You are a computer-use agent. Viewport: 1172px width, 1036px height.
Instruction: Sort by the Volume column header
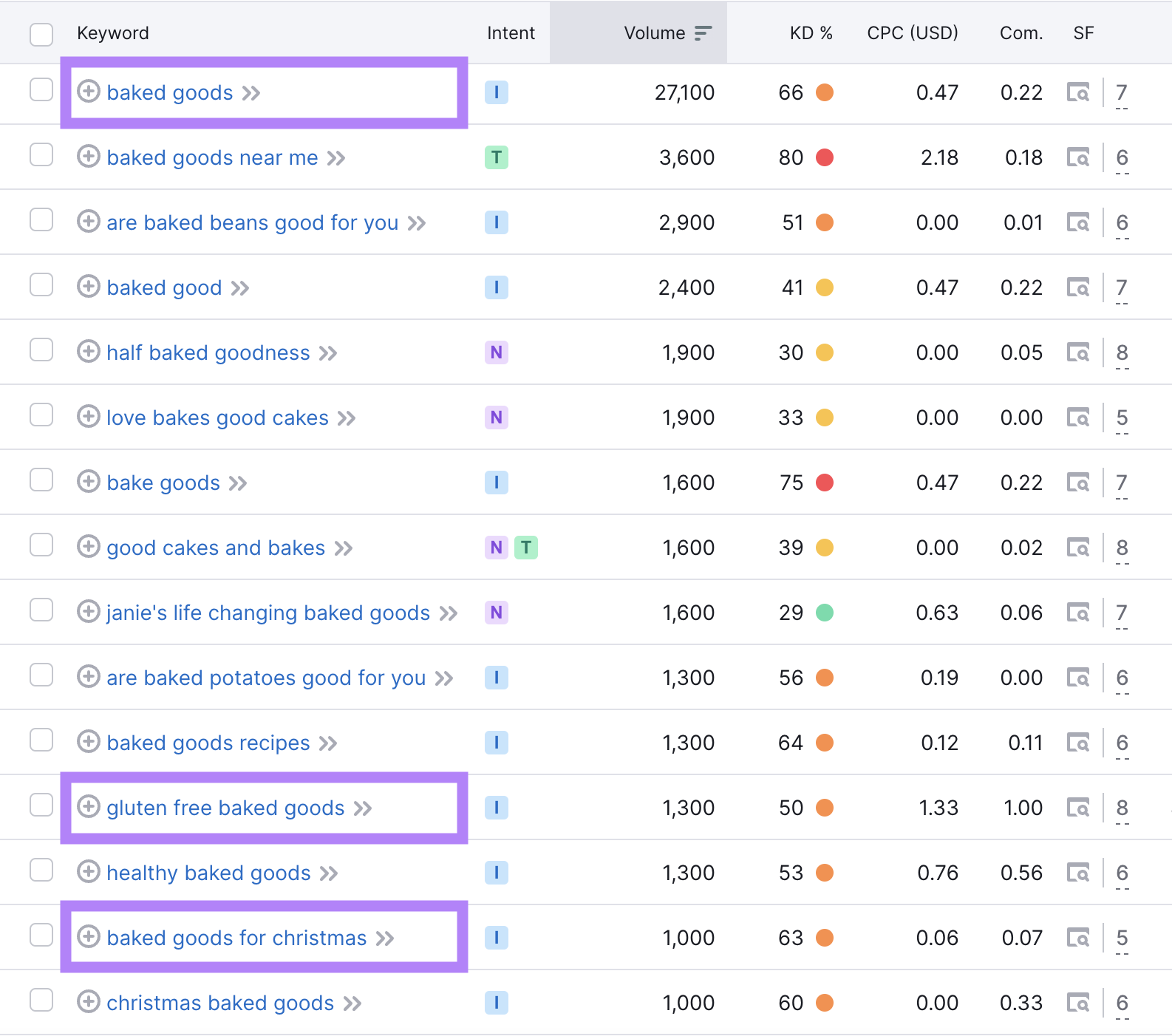coord(655,33)
